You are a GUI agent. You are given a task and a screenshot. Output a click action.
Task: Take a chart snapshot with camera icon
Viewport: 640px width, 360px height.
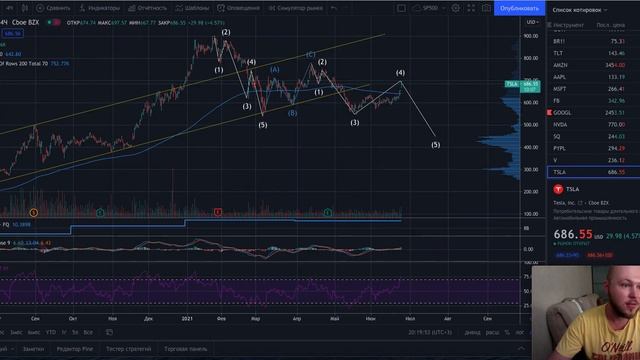point(486,8)
